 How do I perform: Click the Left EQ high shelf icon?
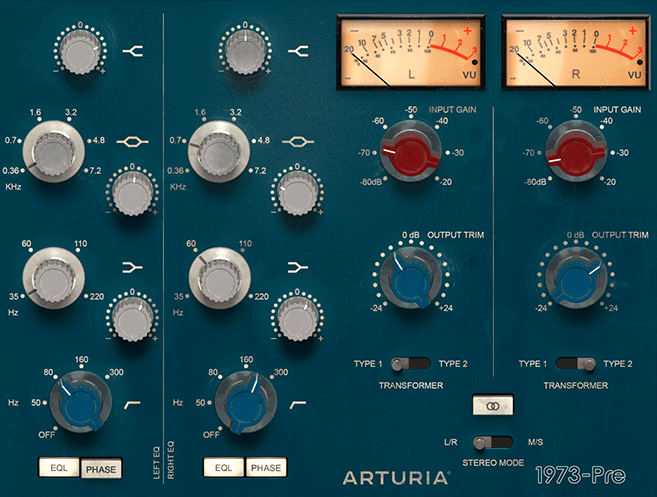click(133, 52)
